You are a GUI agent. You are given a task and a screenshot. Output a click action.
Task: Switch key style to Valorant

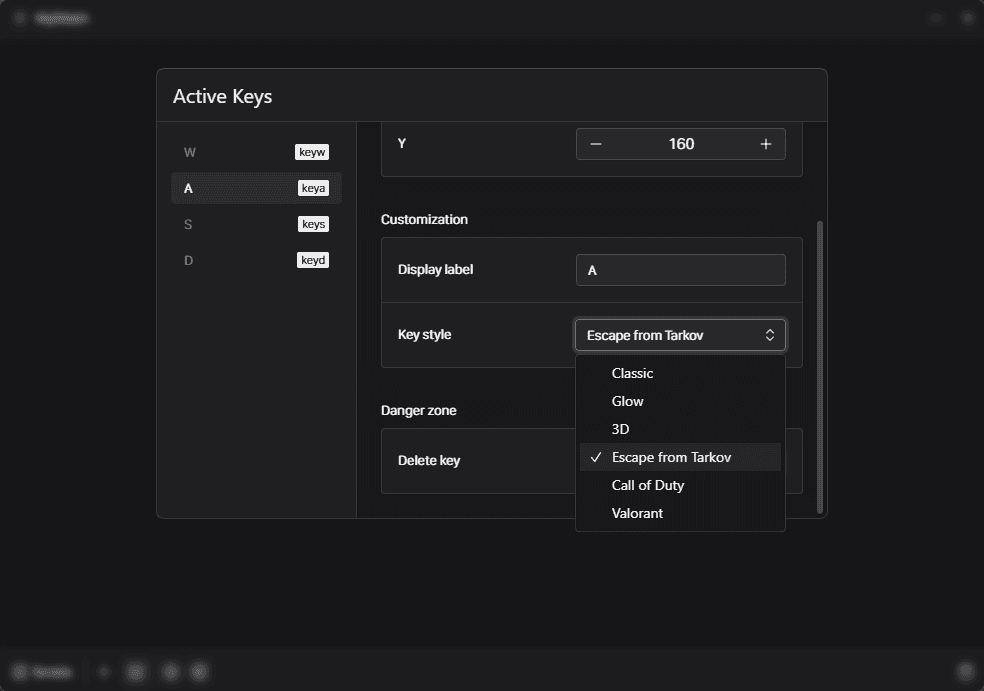(x=637, y=513)
